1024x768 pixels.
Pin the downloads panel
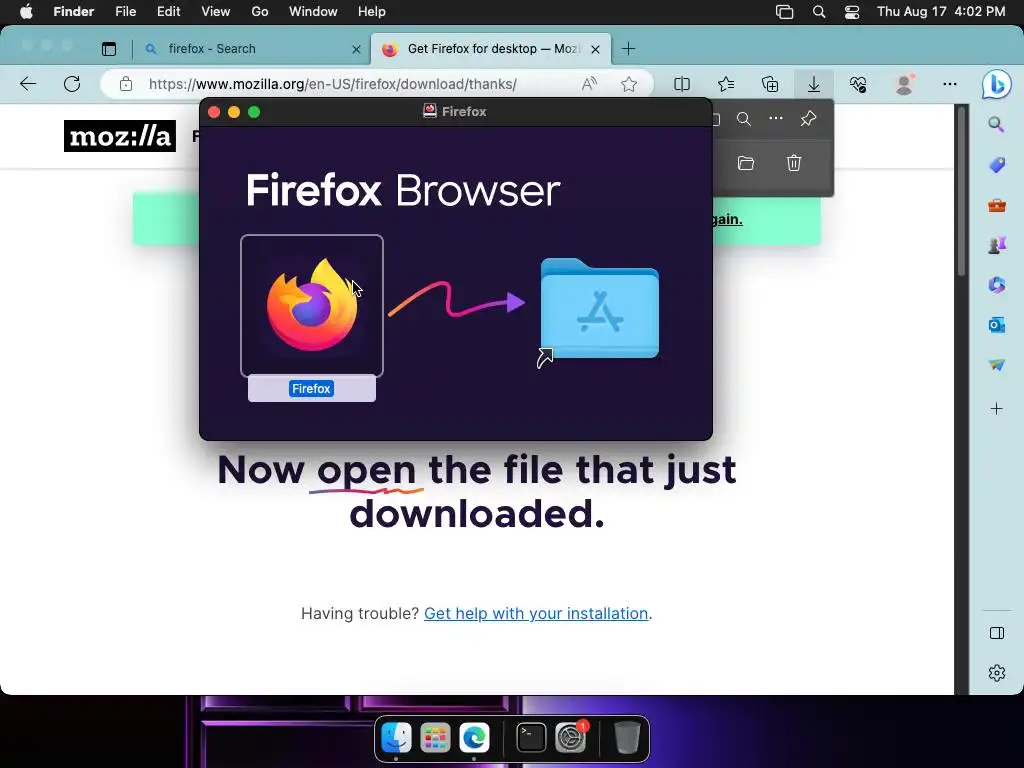808,118
